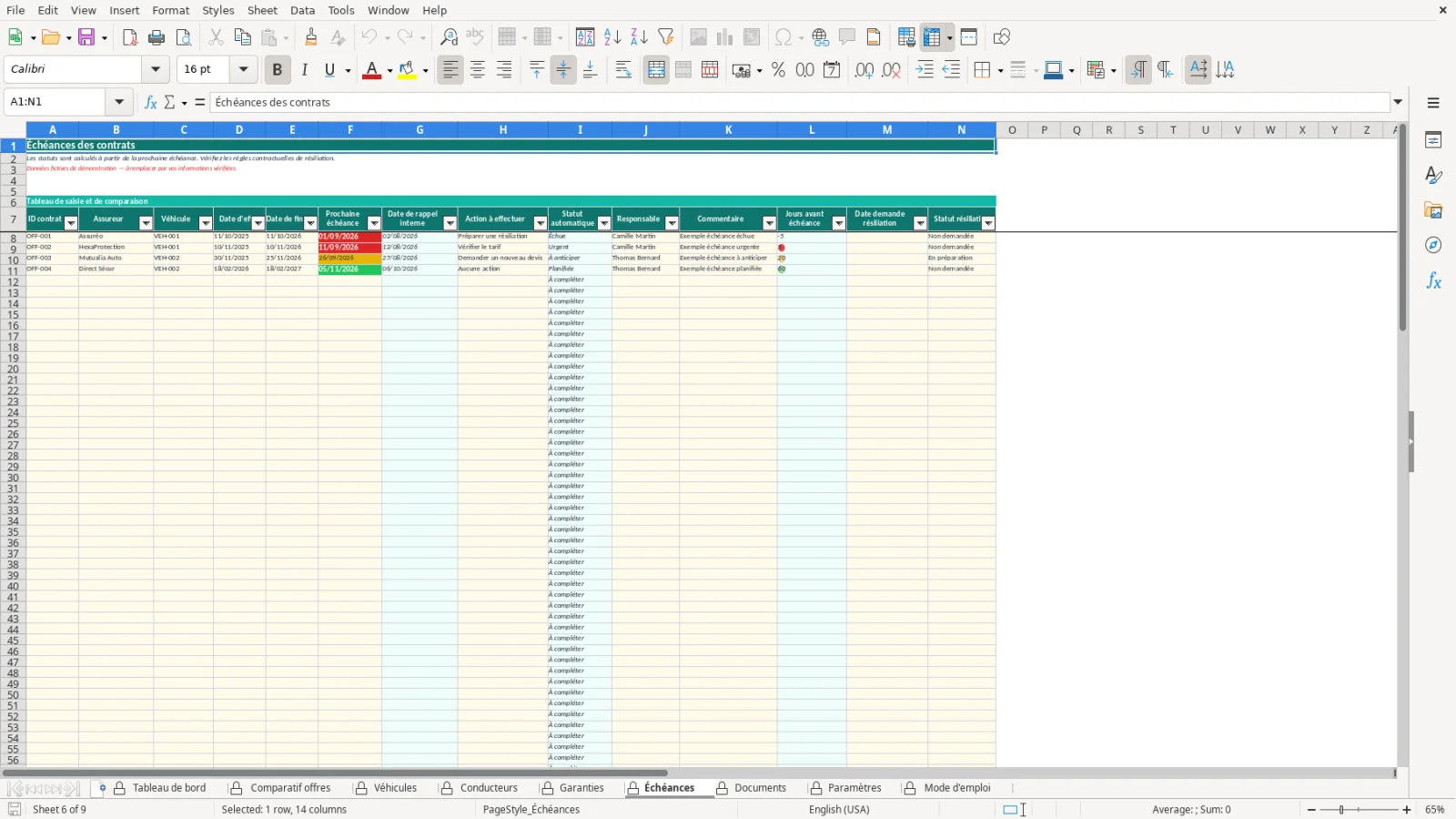This screenshot has width=1456, height=819.
Task: Open sidebar Functions fx icon
Action: click(x=1433, y=281)
